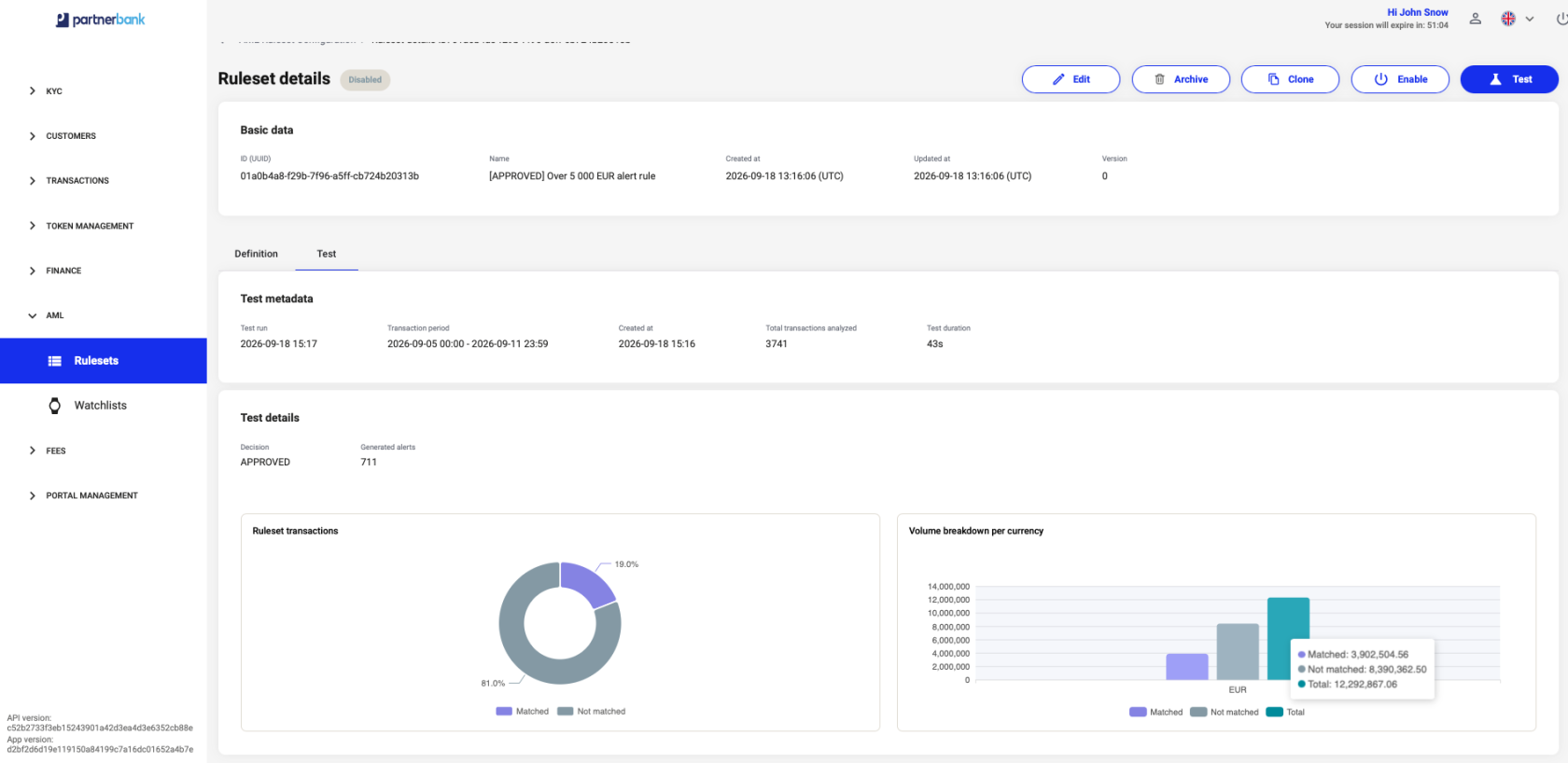Viewport: 1568px width, 763px height.
Task: Select the Test tab
Action: [x=327, y=254]
